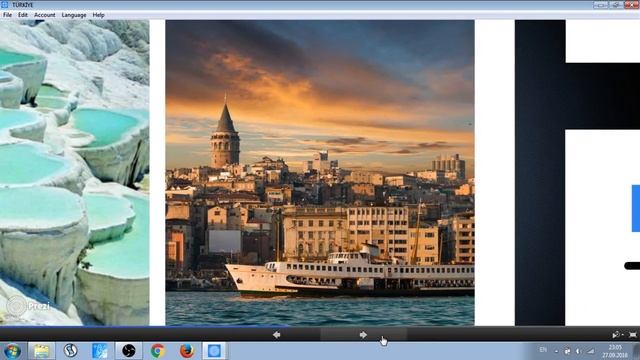
Task: Open the volume control in system tray
Action: click(x=579, y=351)
